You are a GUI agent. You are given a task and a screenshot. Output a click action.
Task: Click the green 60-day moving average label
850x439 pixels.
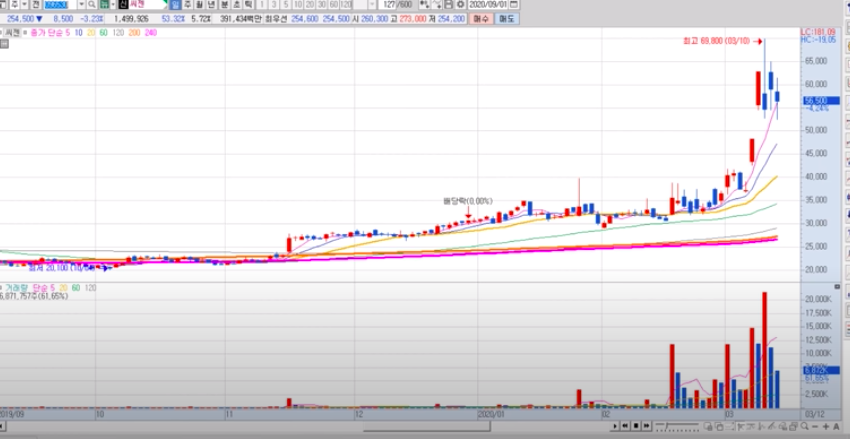(x=103, y=33)
